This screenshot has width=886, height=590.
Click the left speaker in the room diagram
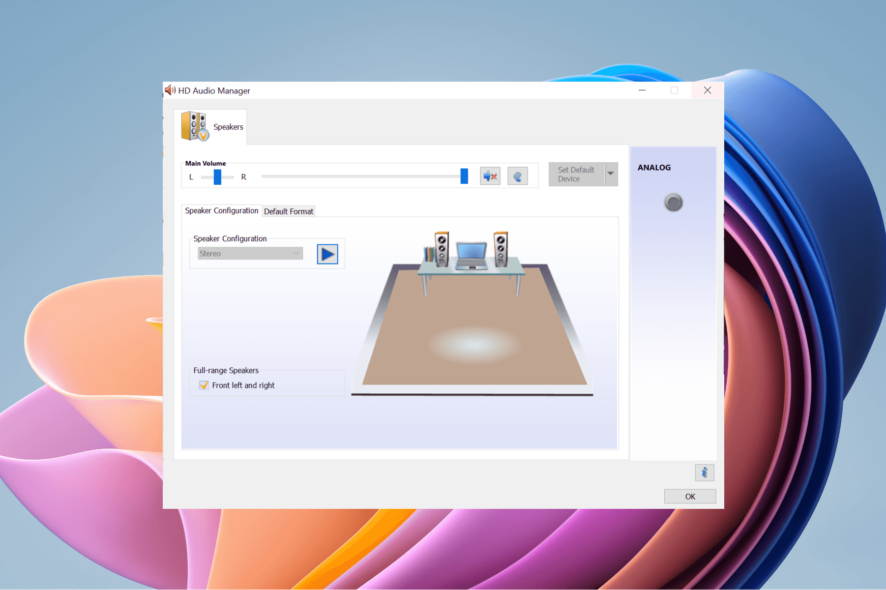tap(441, 248)
